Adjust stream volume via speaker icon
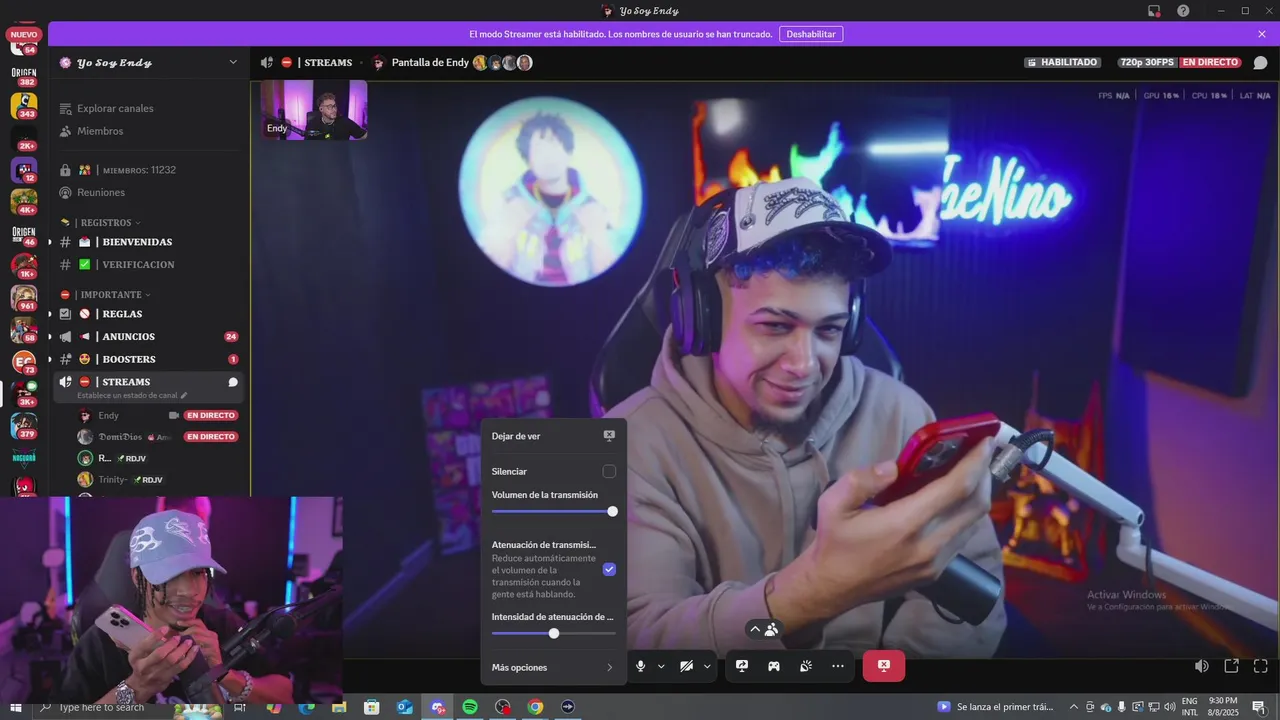The image size is (1280, 720). coord(1202,666)
